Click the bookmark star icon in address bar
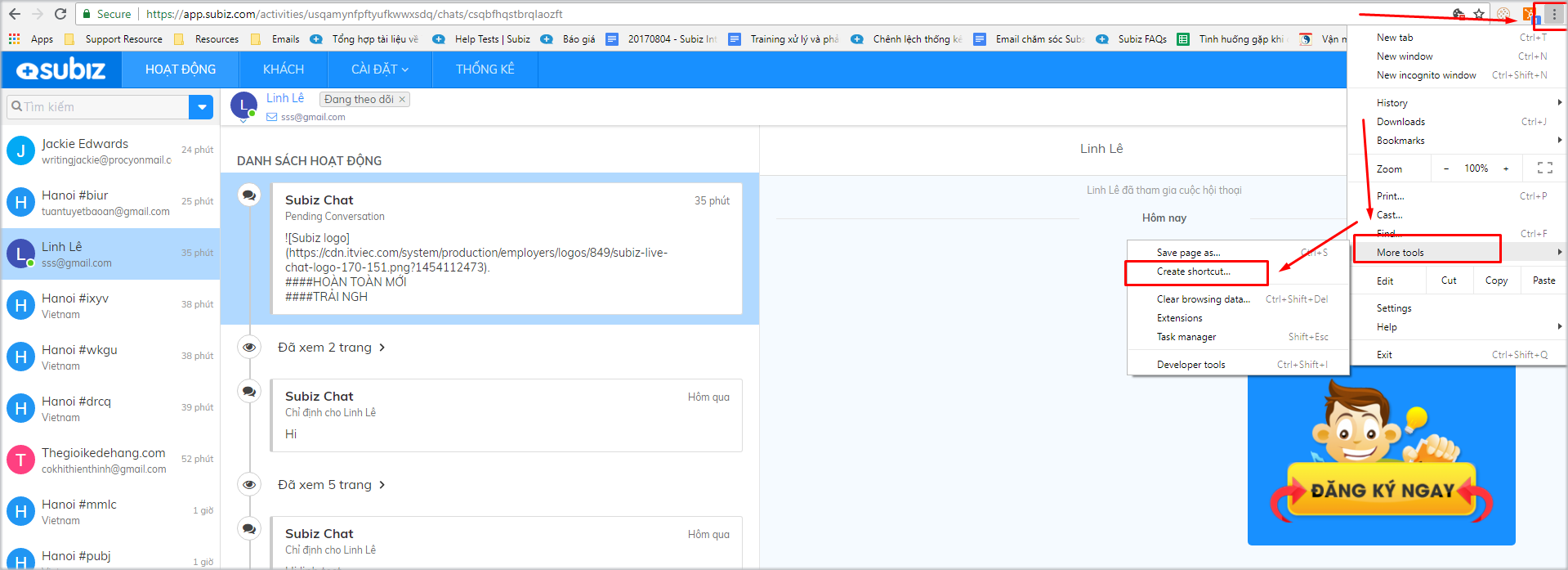1568x570 pixels. (1479, 14)
